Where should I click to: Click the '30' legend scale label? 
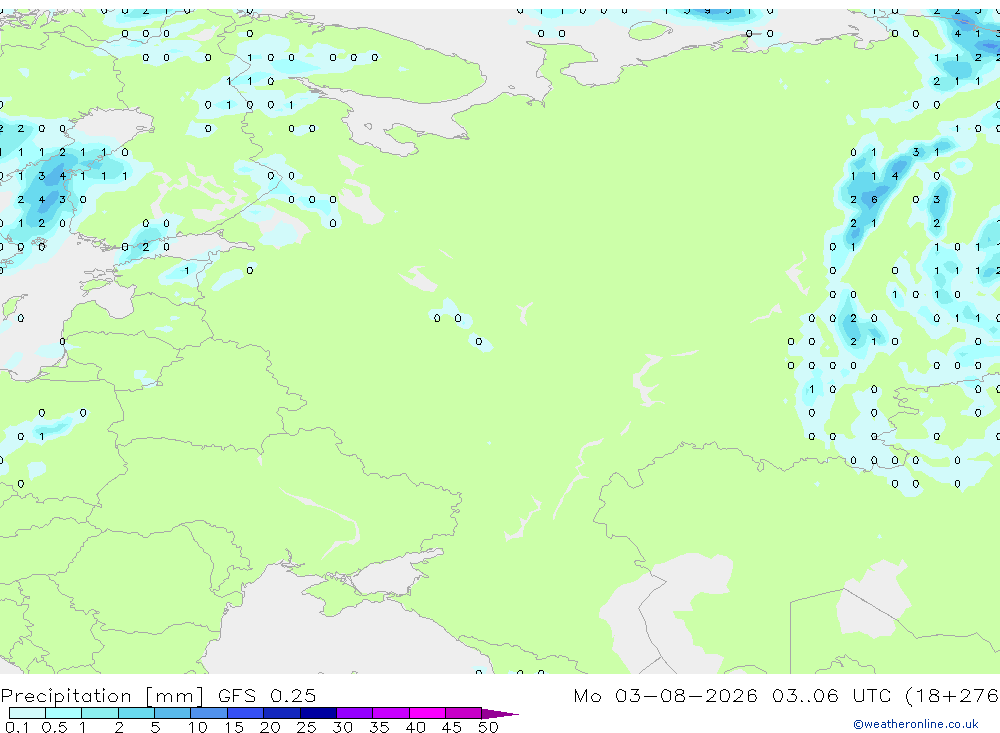coord(342,727)
